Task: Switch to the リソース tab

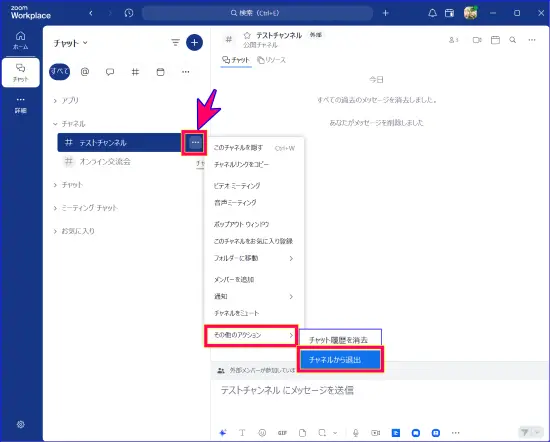Action: click(x=271, y=60)
